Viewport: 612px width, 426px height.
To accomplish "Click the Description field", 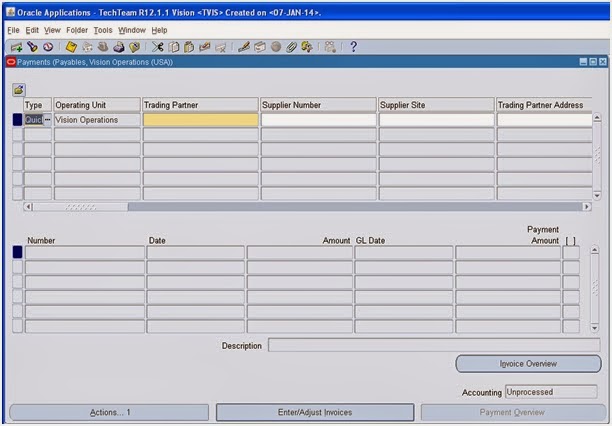I will click(434, 346).
